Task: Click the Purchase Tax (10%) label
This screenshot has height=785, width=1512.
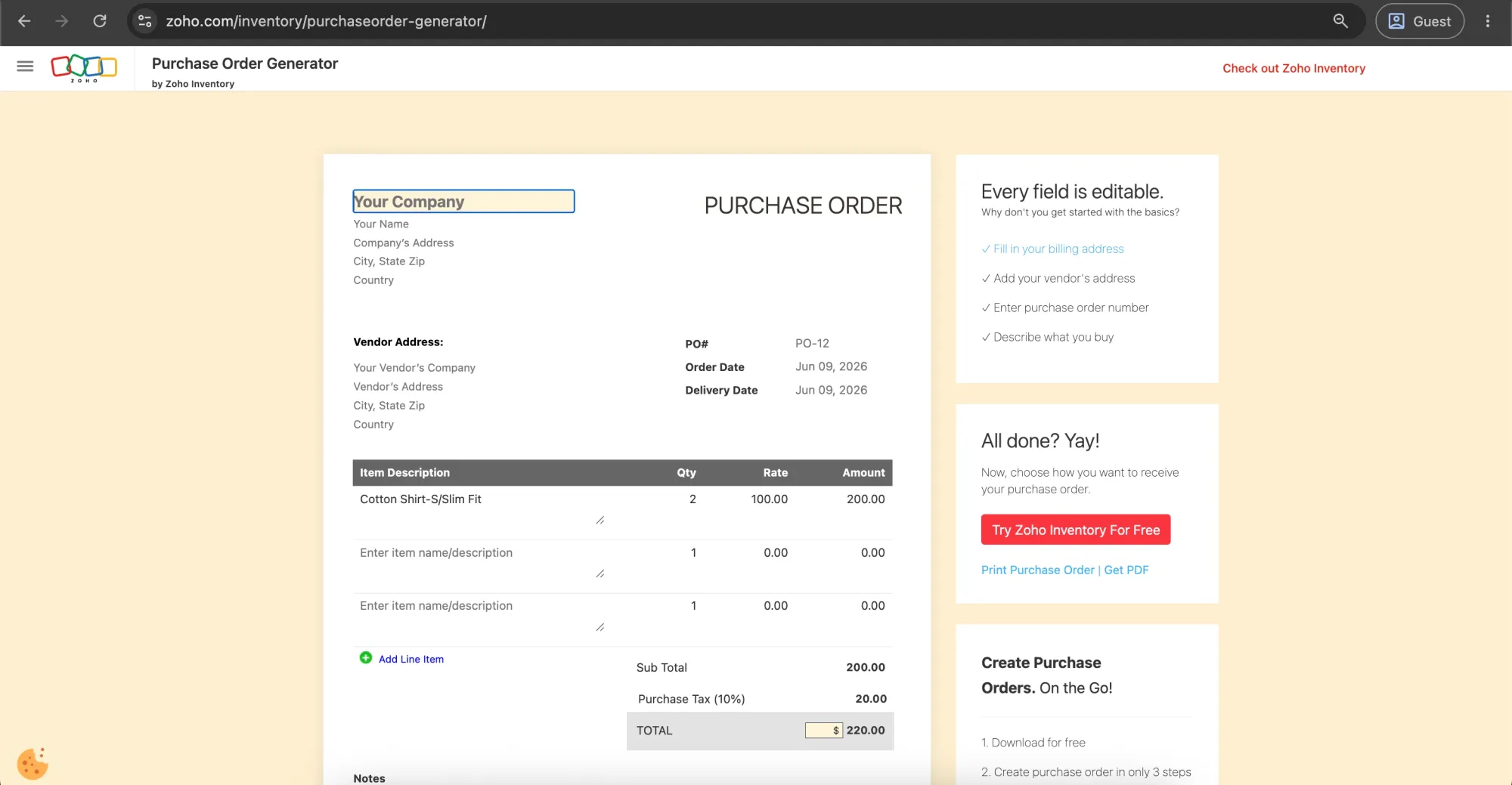Action: pos(691,699)
